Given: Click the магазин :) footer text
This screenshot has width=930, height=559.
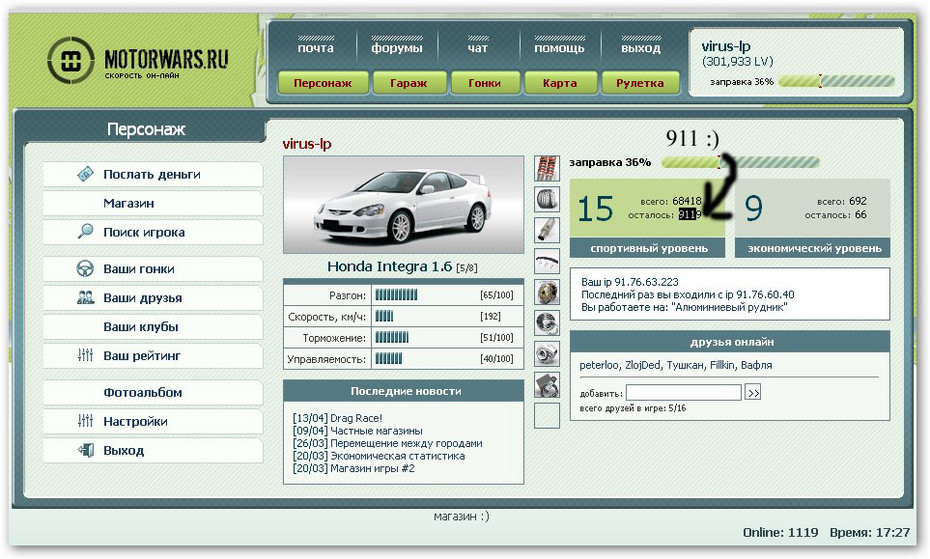Looking at the screenshot, I should click(461, 516).
